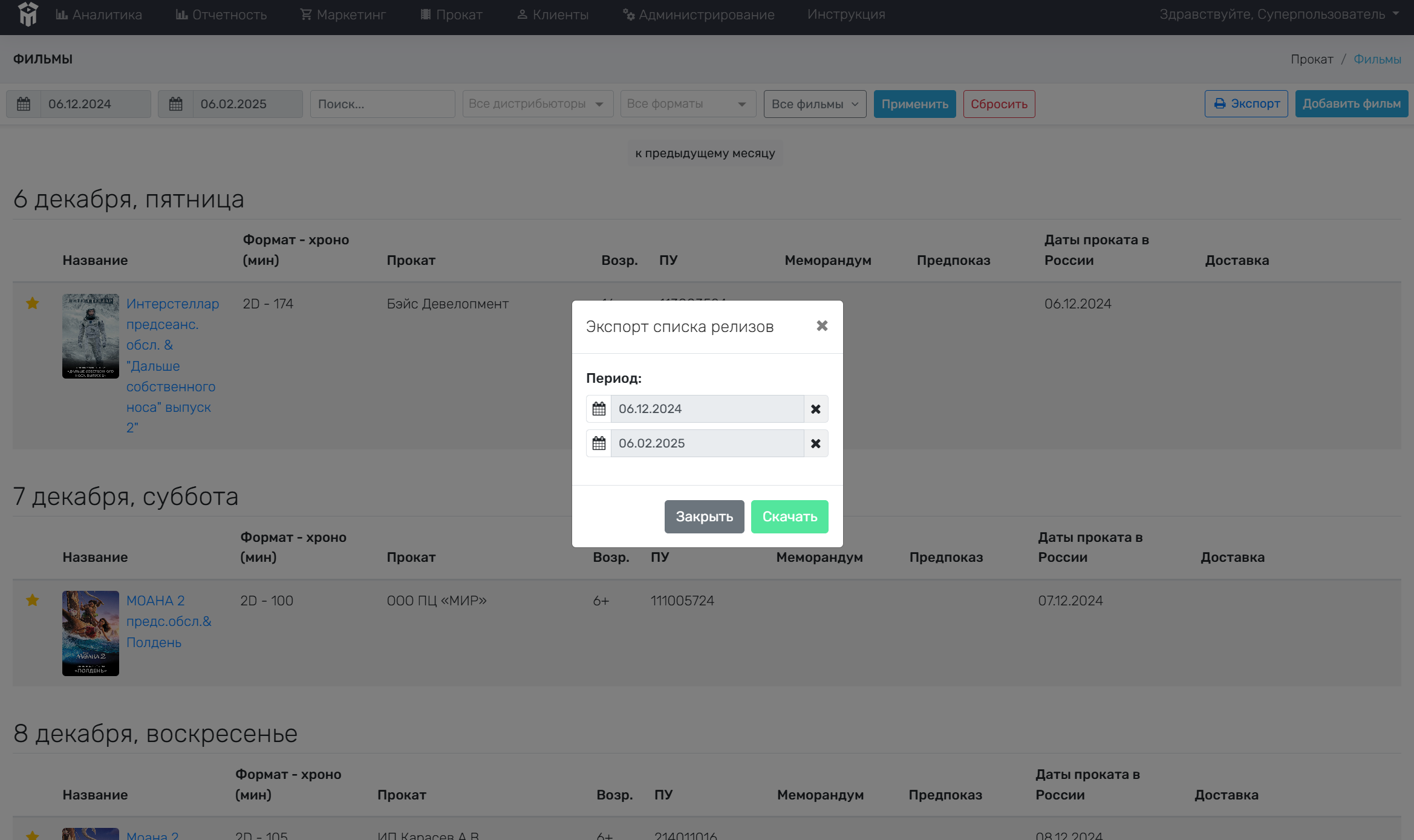Screen dimensions: 1414x840
Task: Click calendar icon beside filter end date
Action: click(175, 104)
